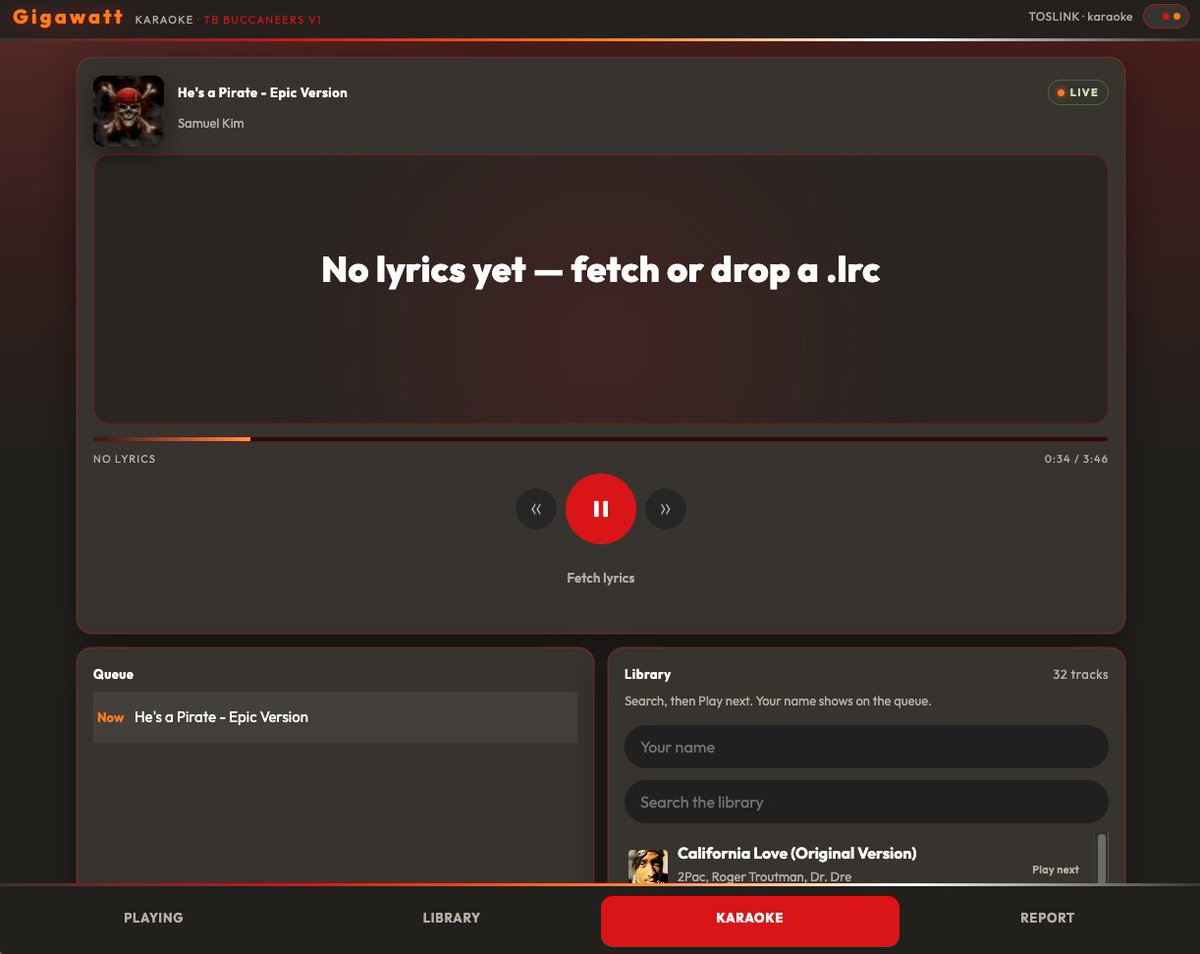Viewport: 1200px width, 954px height.
Task: Click the Your name input field
Action: coord(866,747)
